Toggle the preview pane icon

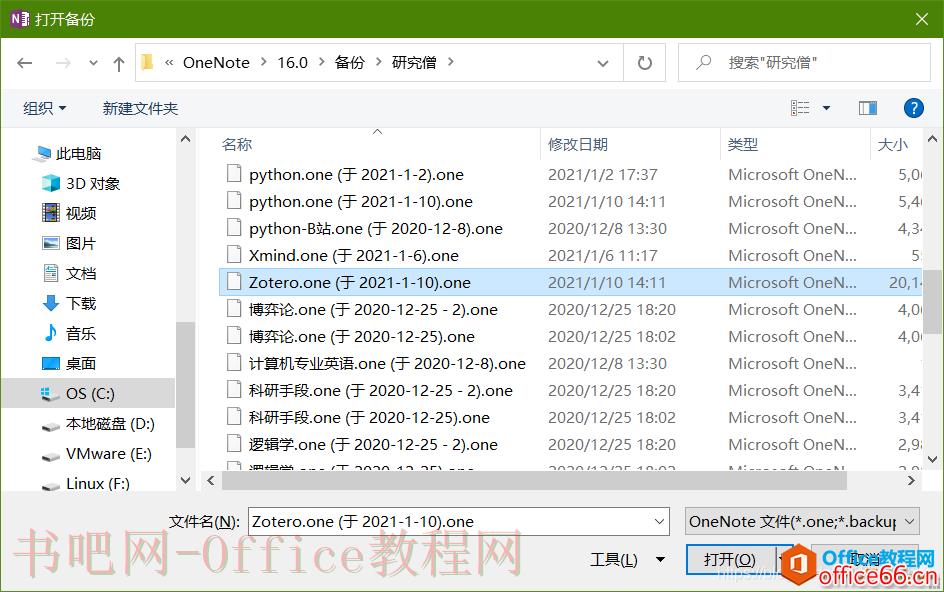(x=868, y=108)
